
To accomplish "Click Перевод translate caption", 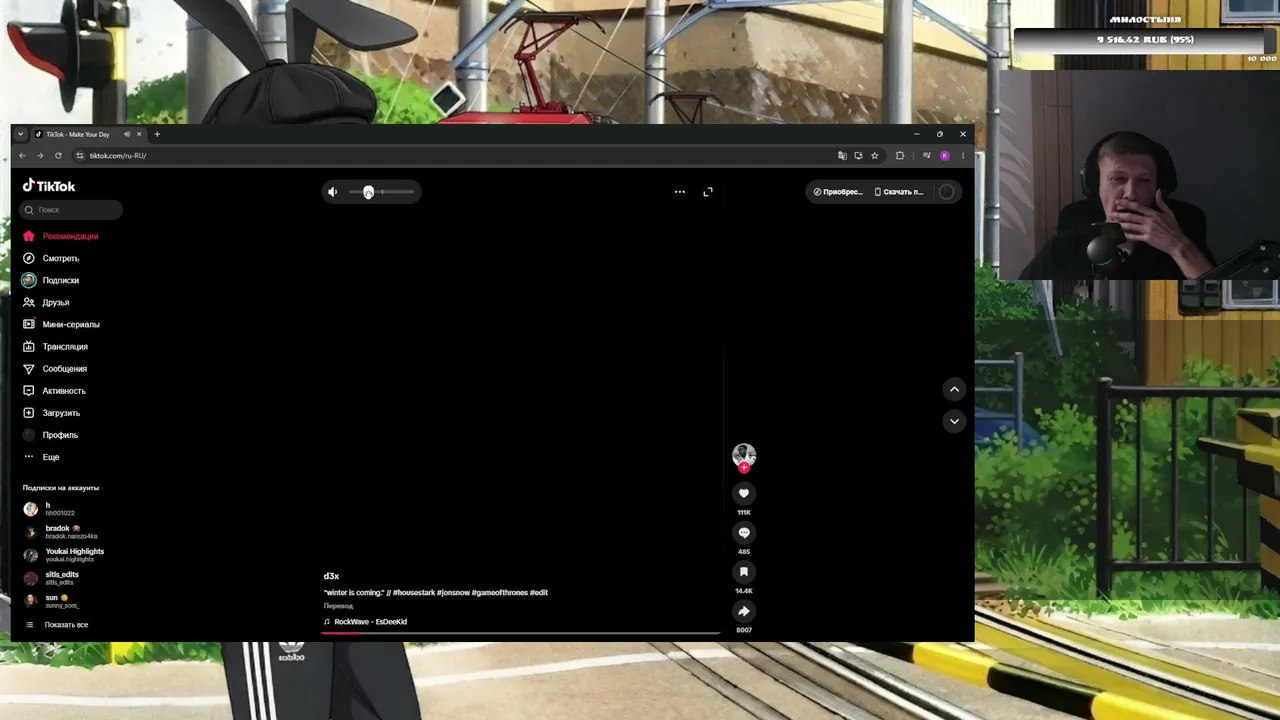I will 338,606.
